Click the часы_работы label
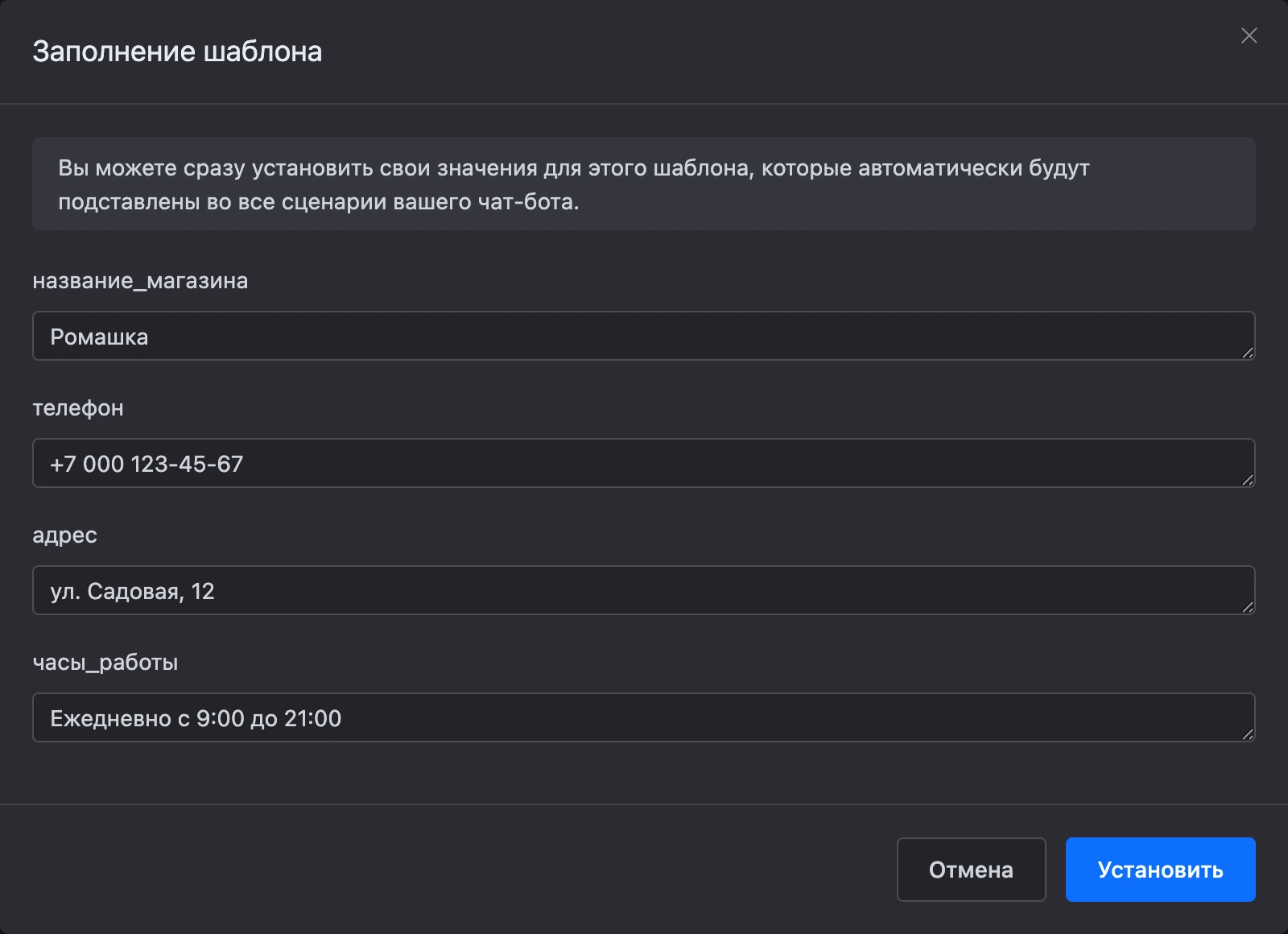The height and width of the screenshot is (934, 1288). coord(105,663)
